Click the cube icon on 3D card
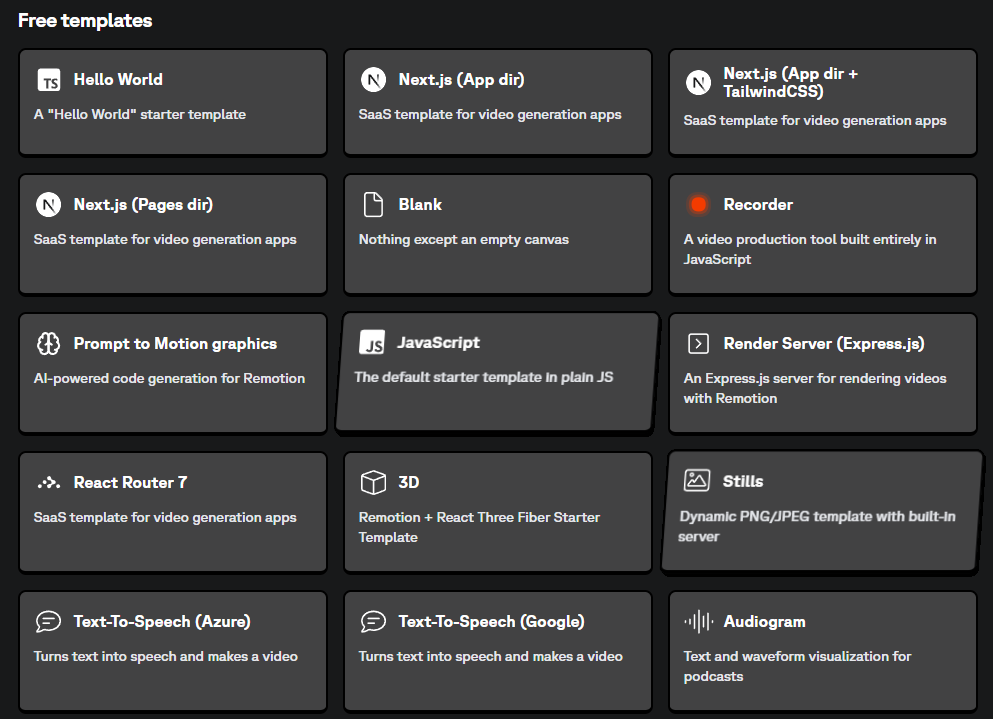The height and width of the screenshot is (719, 993). pyautogui.click(x=373, y=482)
